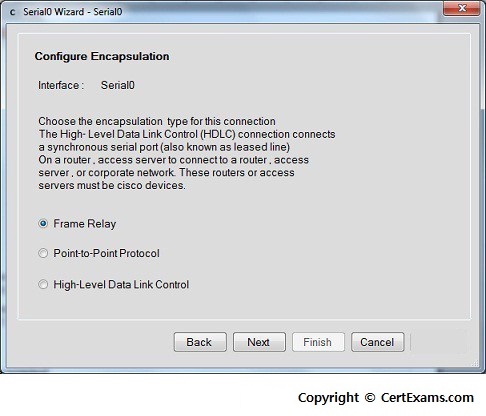Click the 'Point-to-Point Protocol' label text
Screen dimensions: 486x416
(106, 253)
